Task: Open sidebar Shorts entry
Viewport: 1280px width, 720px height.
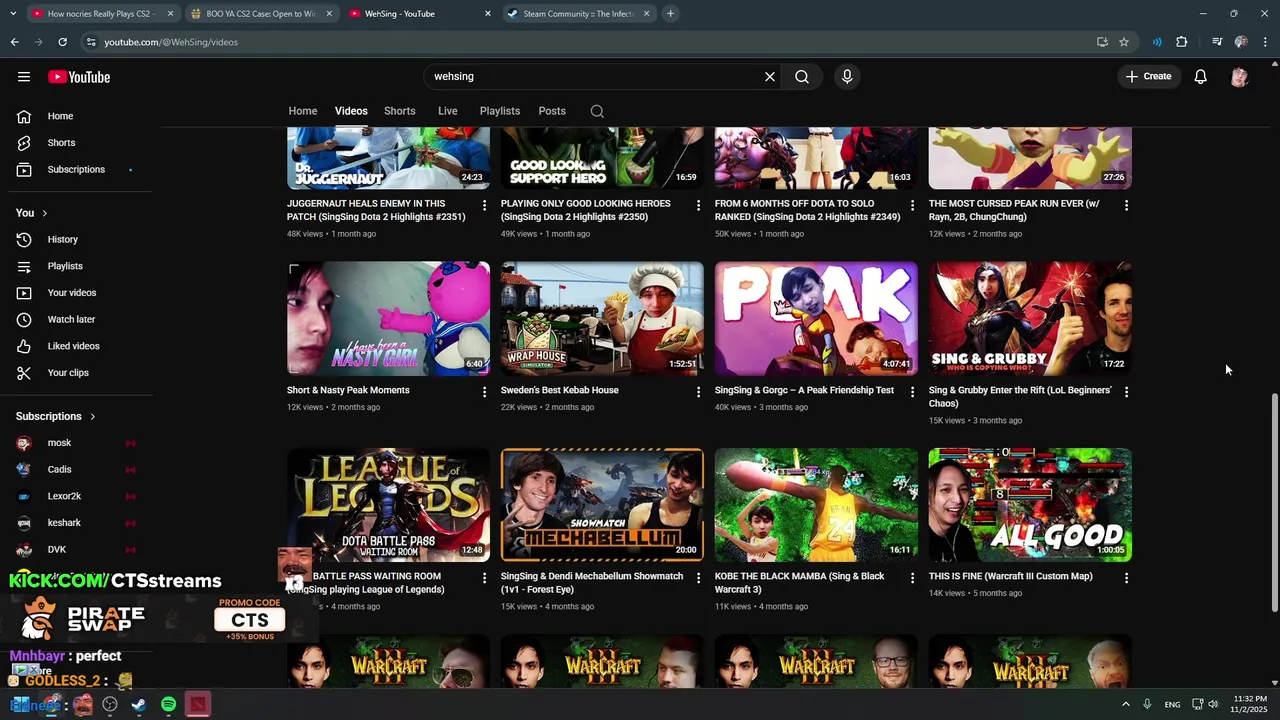Action: pyautogui.click(x=61, y=143)
